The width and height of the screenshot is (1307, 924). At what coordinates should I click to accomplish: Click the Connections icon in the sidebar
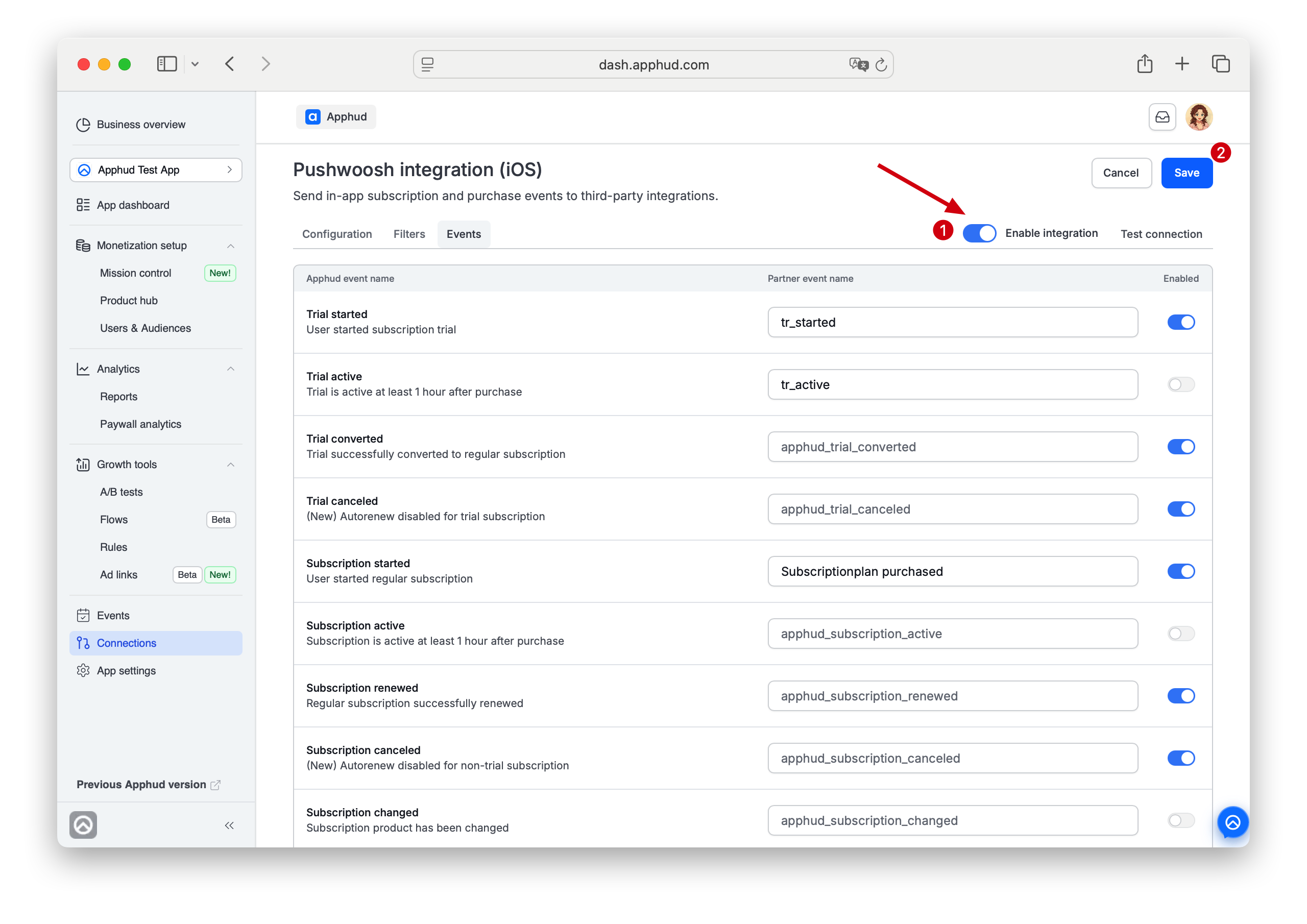pyautogui.click(x=83, y=643)
